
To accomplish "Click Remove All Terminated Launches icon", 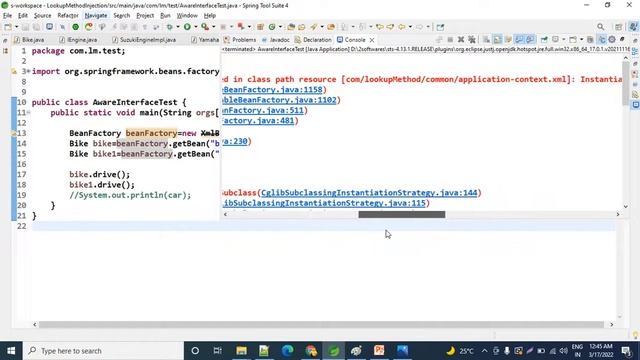I will pos(472,40).
